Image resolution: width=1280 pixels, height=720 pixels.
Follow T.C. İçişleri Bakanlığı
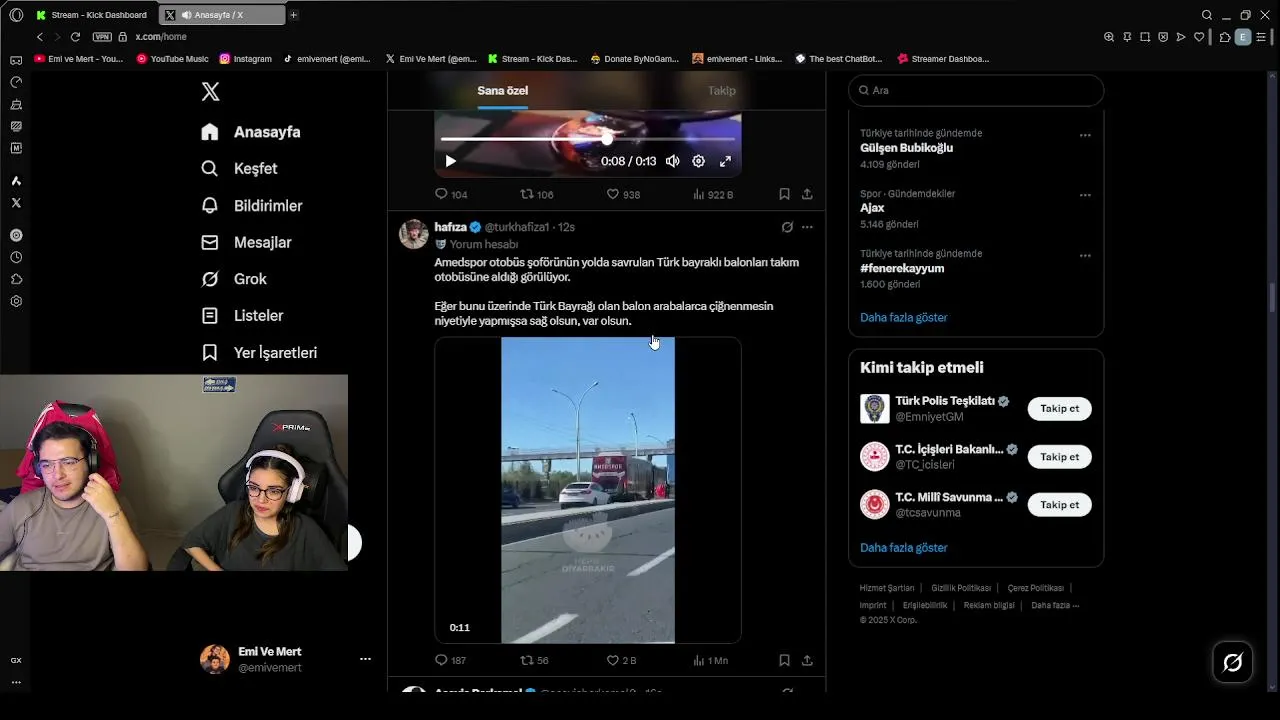click(1059, 456)
